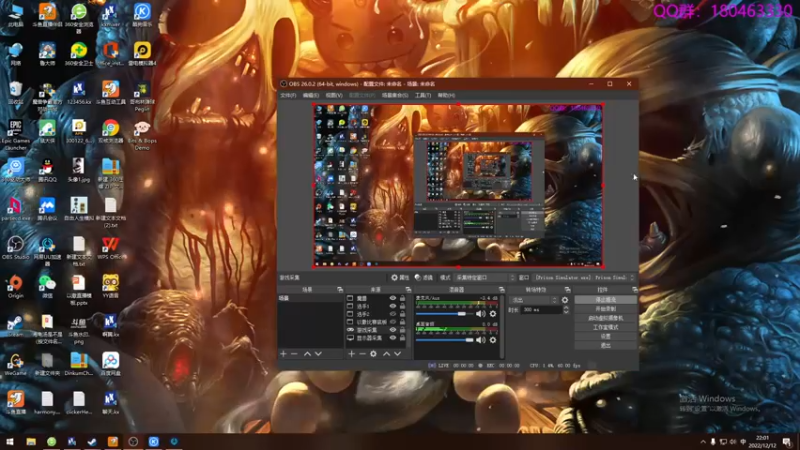Image resolution: width=800 pixels, height=450 pixels.
Task: Open transition properties gear icon
Action: (x=565, y=300)
